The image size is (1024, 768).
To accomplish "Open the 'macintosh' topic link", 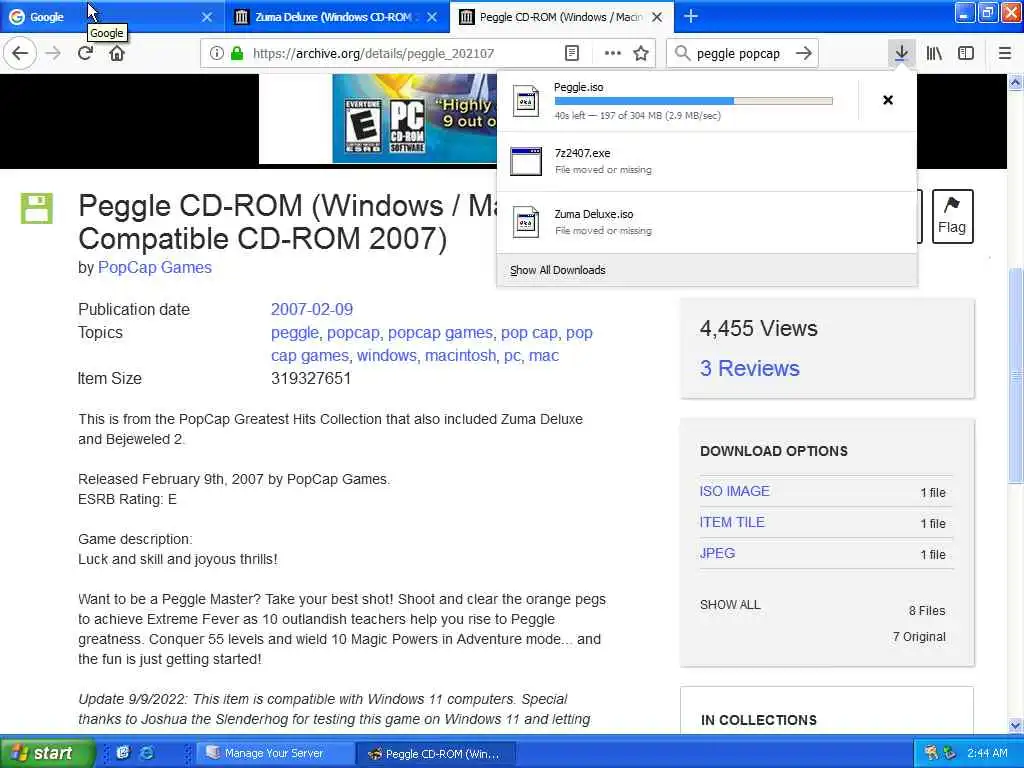I will pos(460,355).
